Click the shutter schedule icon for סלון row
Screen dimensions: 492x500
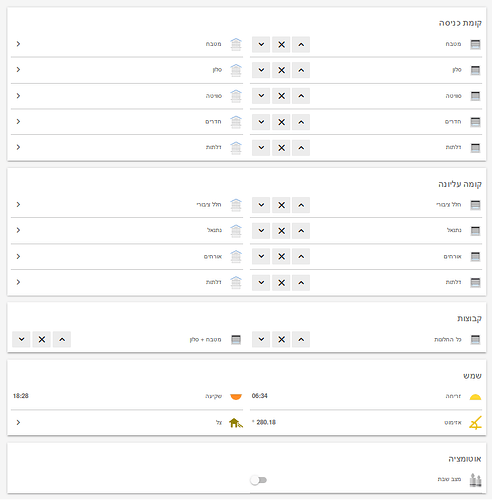[x=236, y=70]
